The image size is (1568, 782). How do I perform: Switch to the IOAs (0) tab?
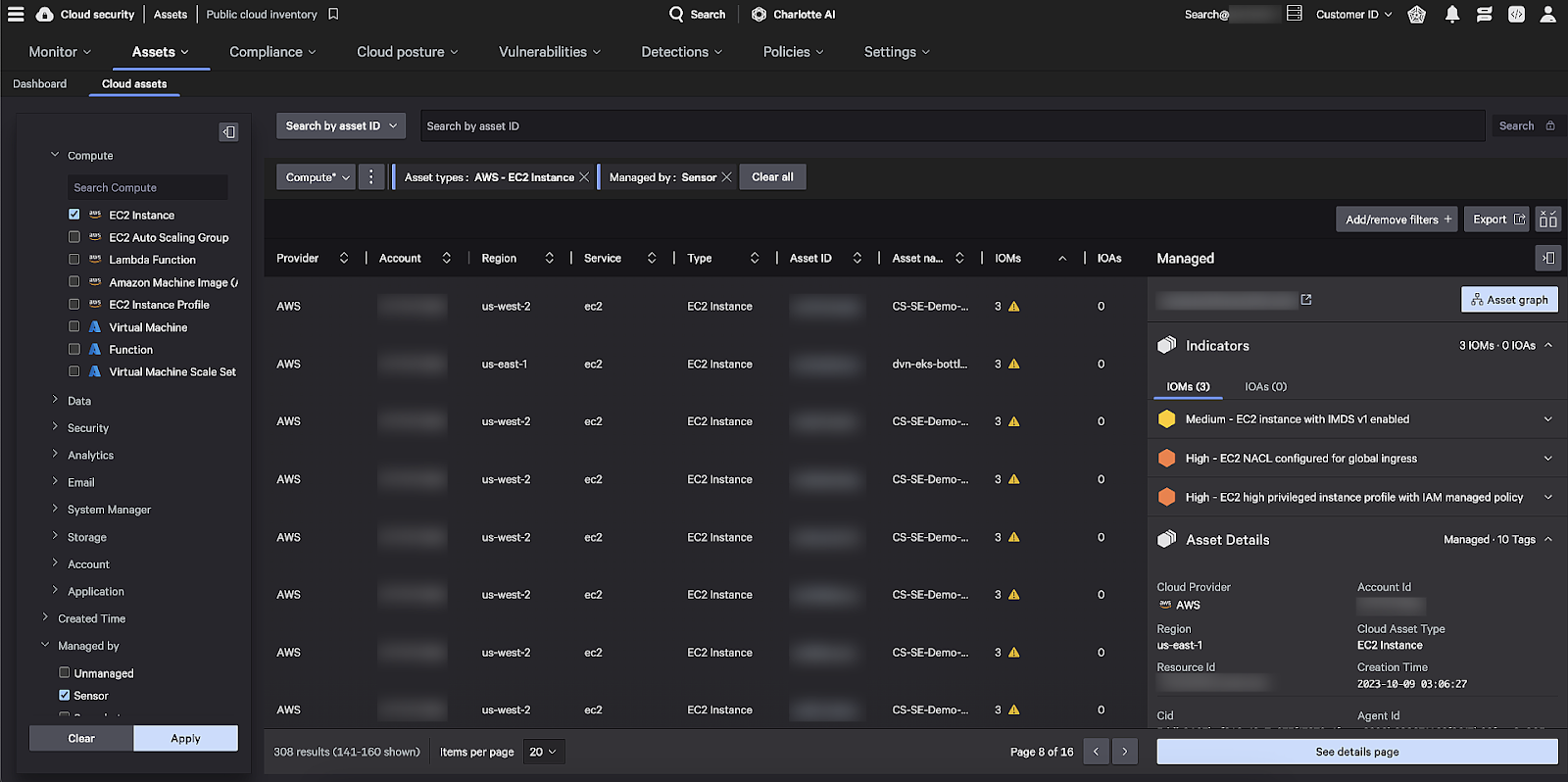1266,386
